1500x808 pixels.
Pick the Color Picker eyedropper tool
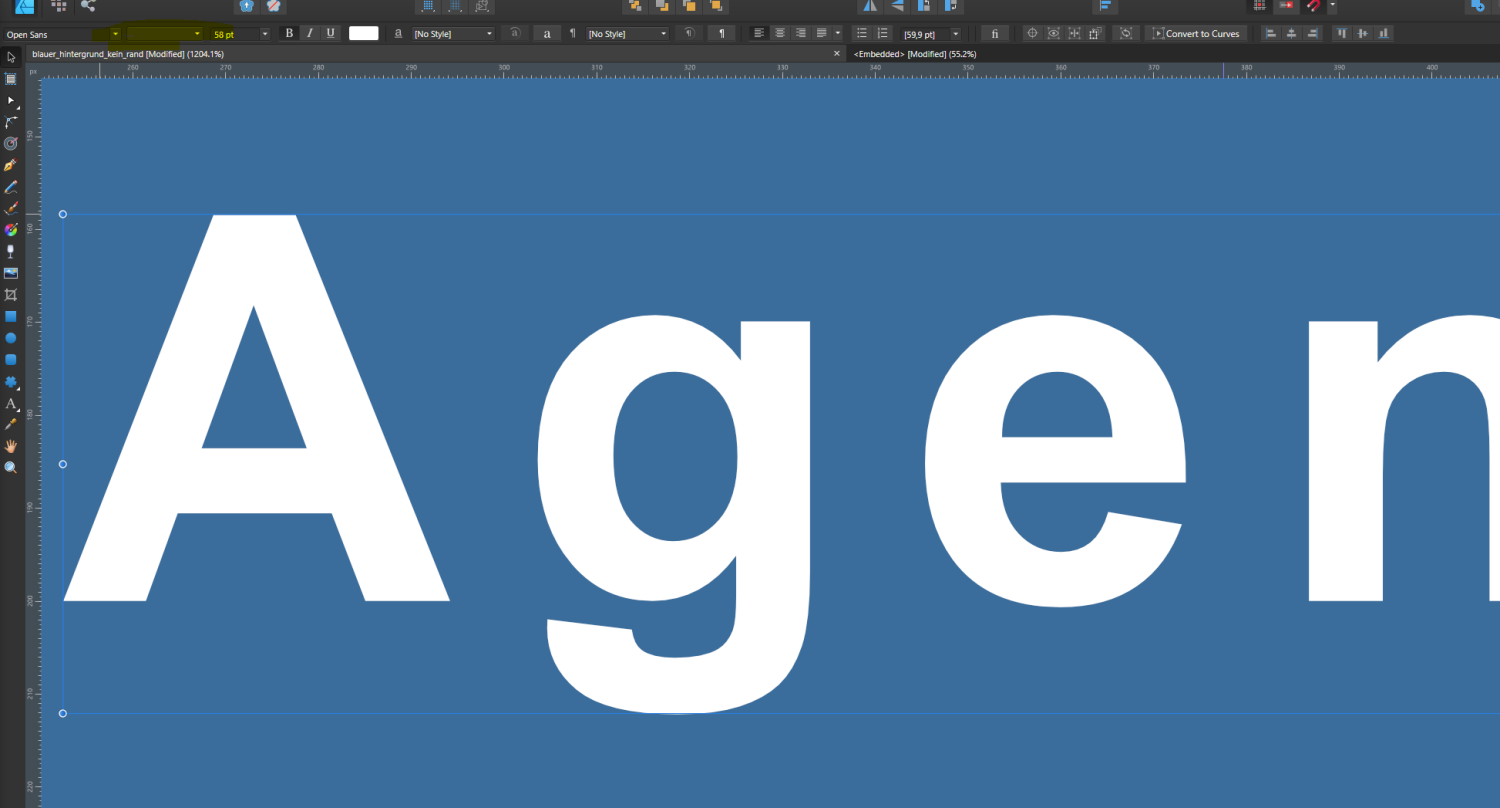click(x=11, y=424)
